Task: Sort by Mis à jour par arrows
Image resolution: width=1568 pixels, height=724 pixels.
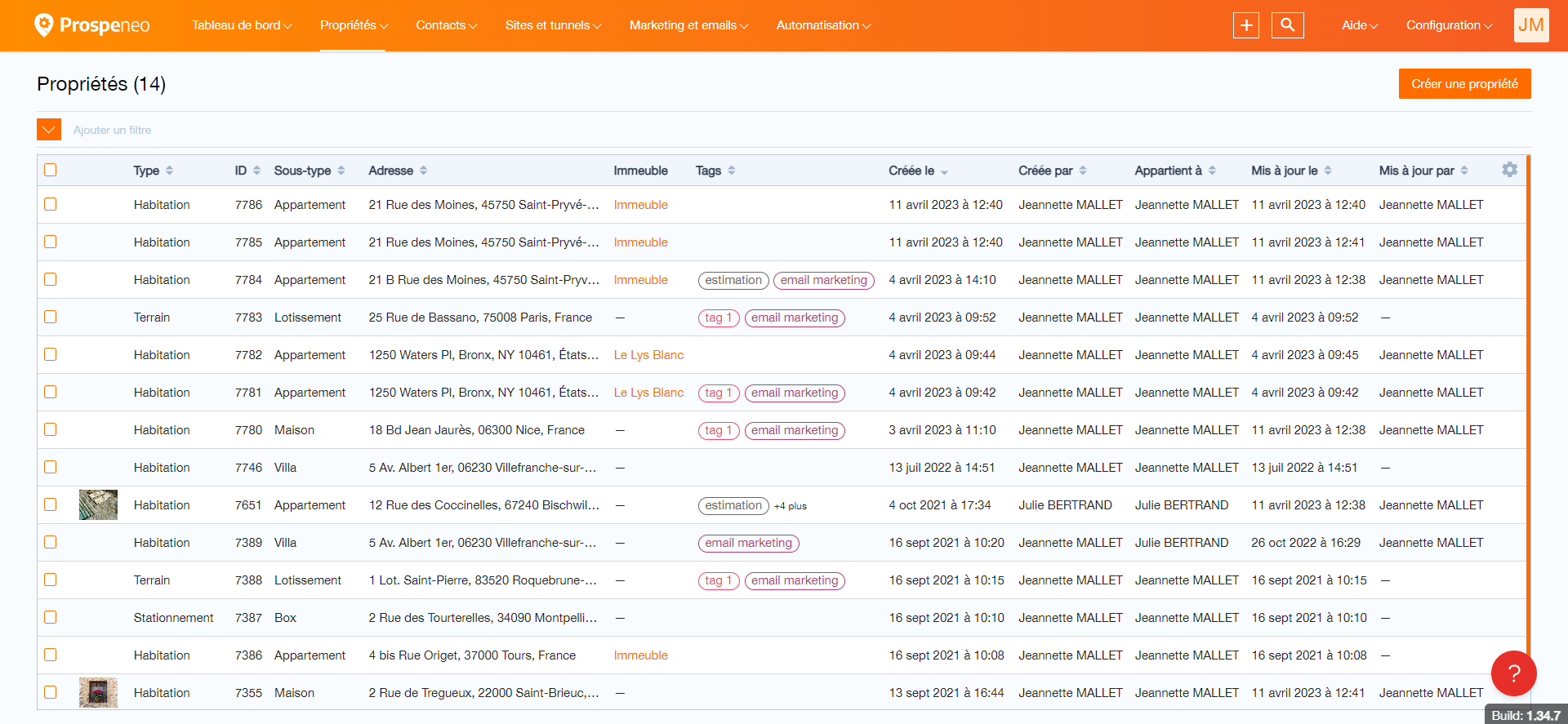Action: click(x=1464, y=171)
